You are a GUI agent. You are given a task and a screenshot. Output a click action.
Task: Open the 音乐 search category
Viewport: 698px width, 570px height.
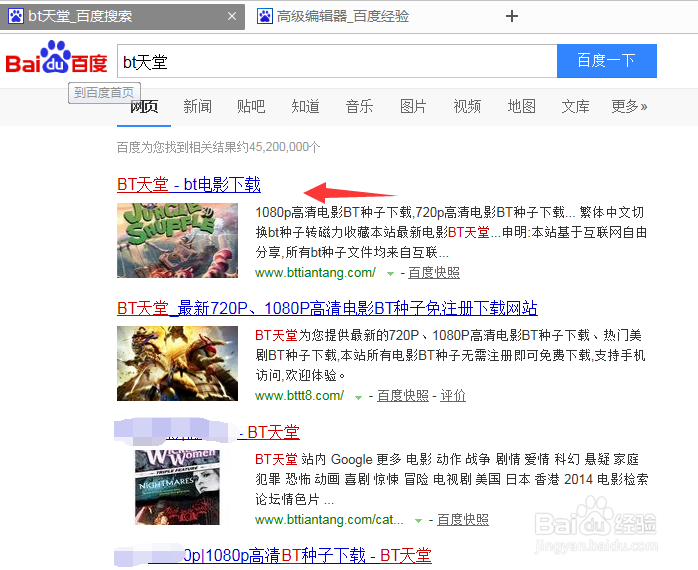click(359, 107)
